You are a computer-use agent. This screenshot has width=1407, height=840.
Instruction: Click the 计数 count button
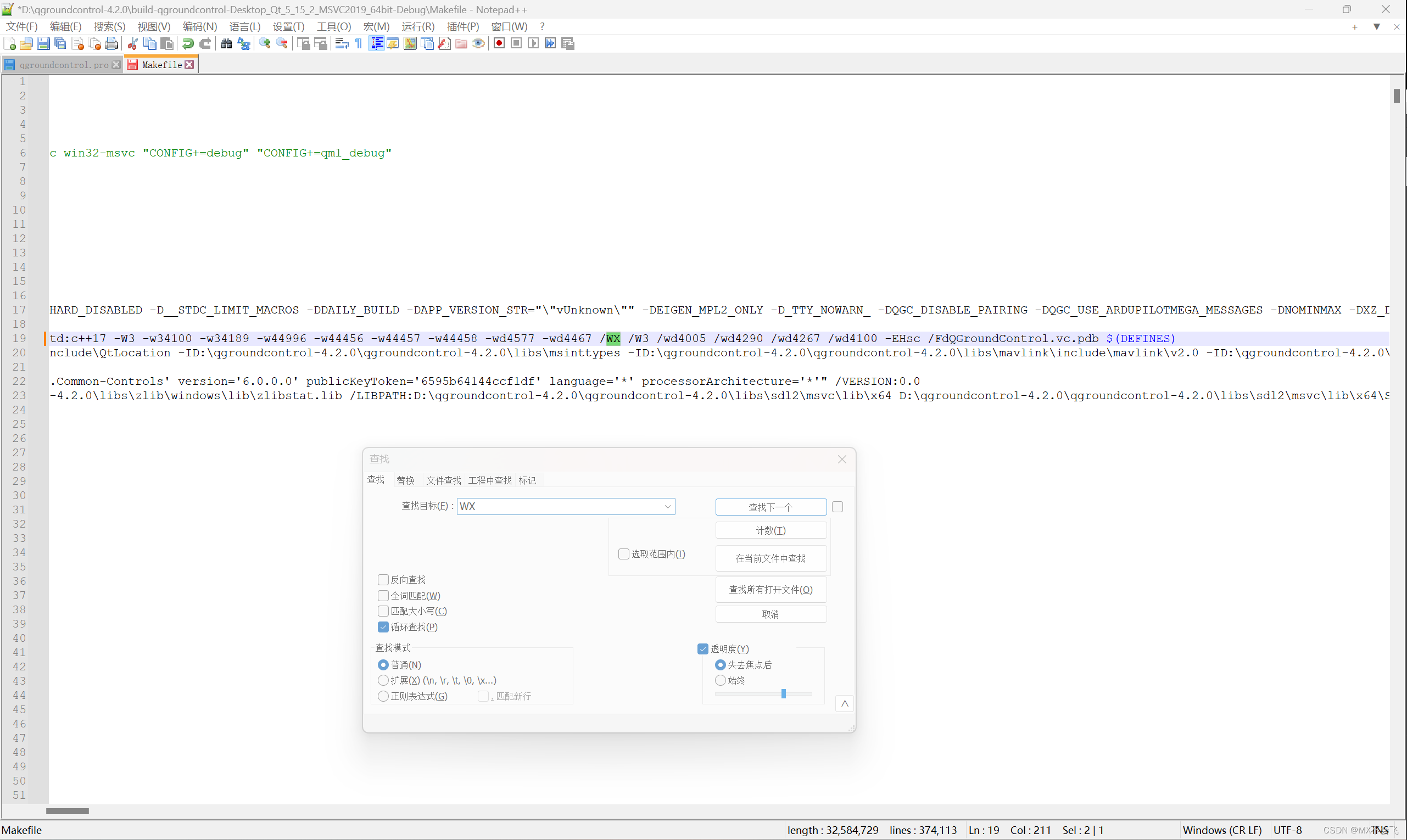click(x=770, y=530)
